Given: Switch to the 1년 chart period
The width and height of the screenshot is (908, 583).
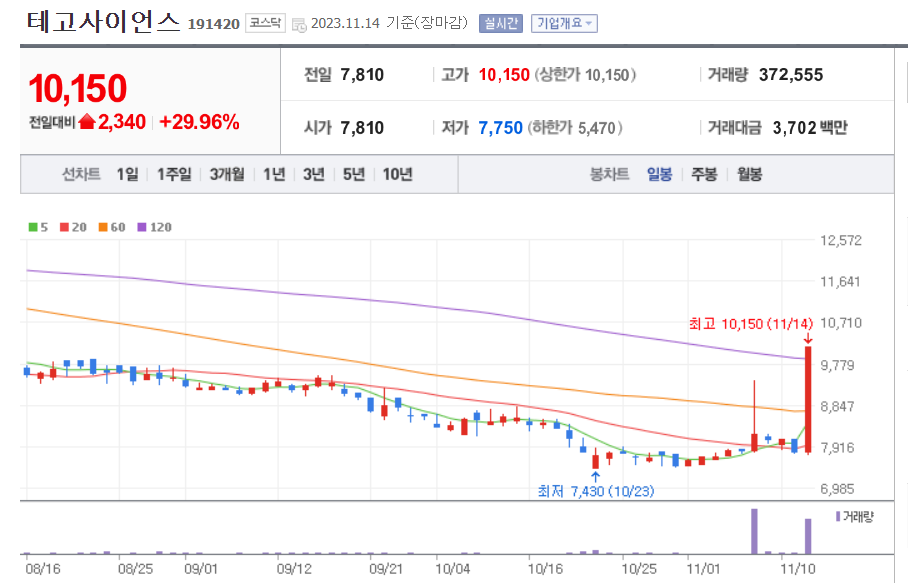Looking at the screenshot, I should 274,174.
